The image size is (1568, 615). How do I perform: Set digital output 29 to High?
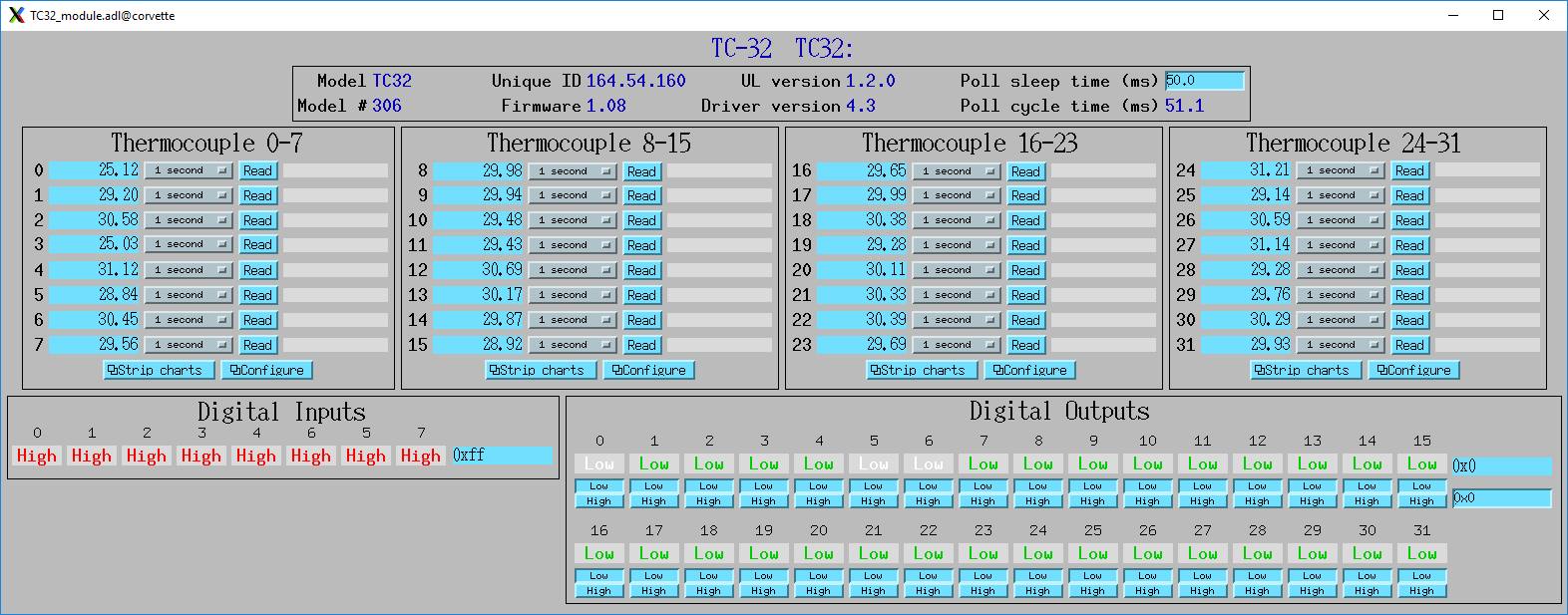click(1313, 591)
